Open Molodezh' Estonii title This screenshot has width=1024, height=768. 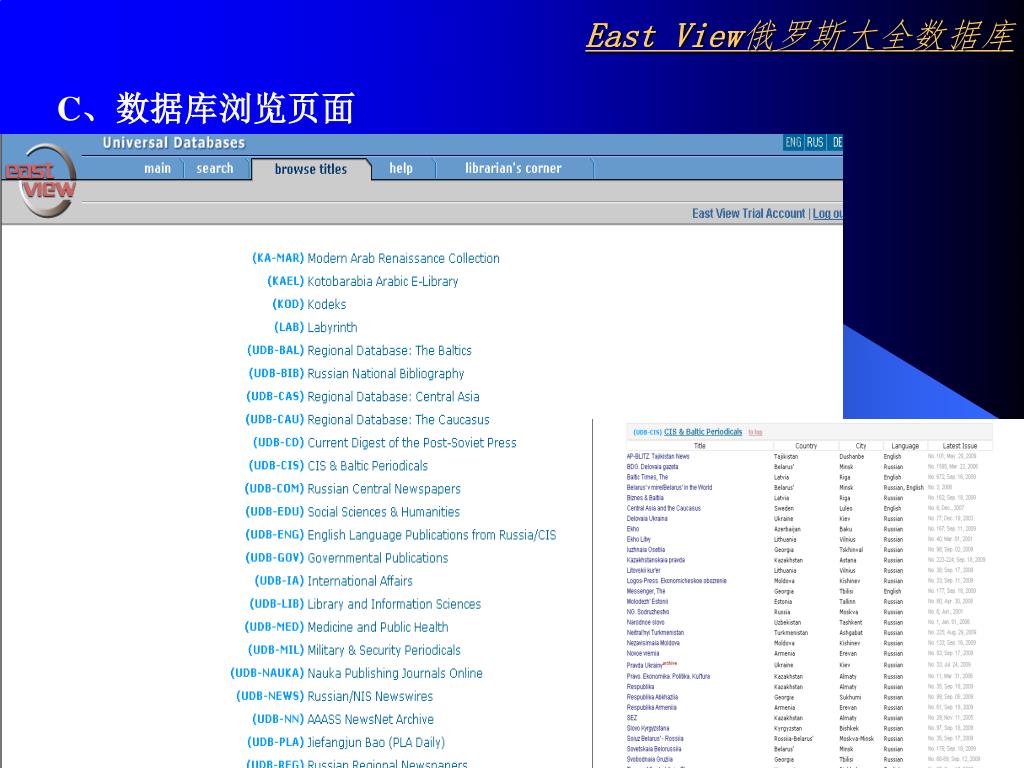[x=647, y=601]
